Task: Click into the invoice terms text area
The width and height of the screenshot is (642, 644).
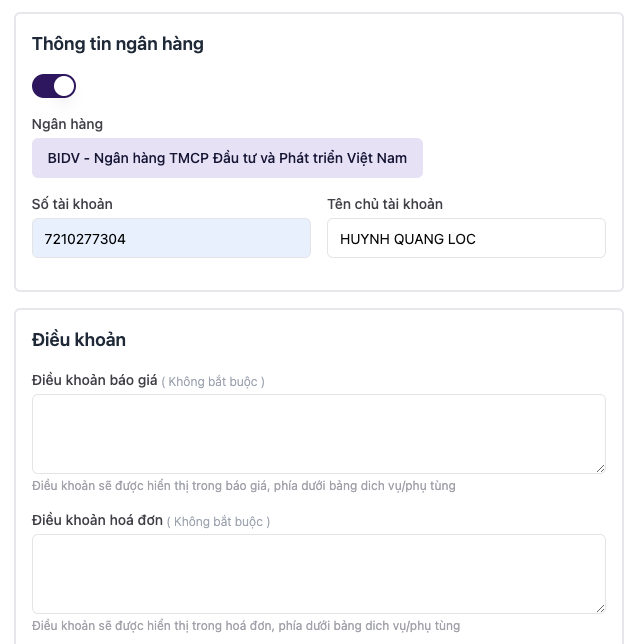Action: (318, 573)
